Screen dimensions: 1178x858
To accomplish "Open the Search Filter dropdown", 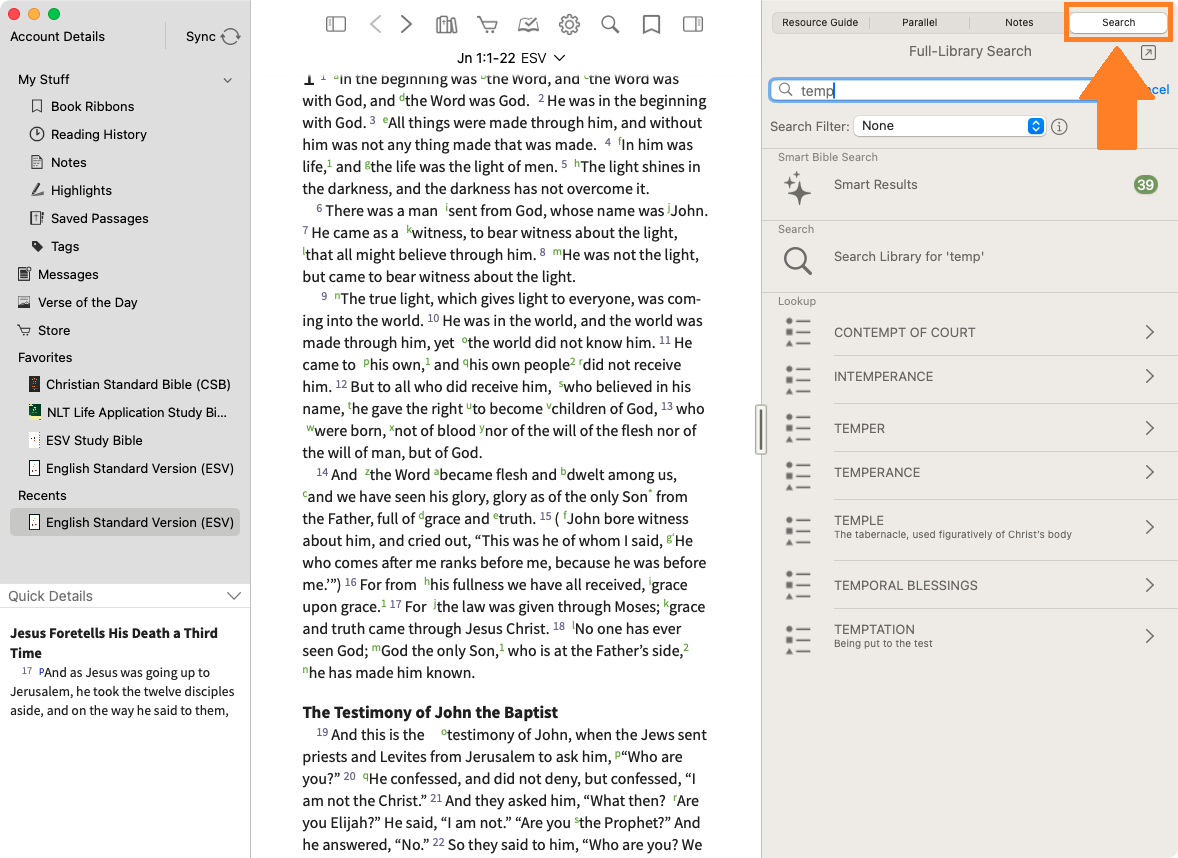I will coord(949,126).
